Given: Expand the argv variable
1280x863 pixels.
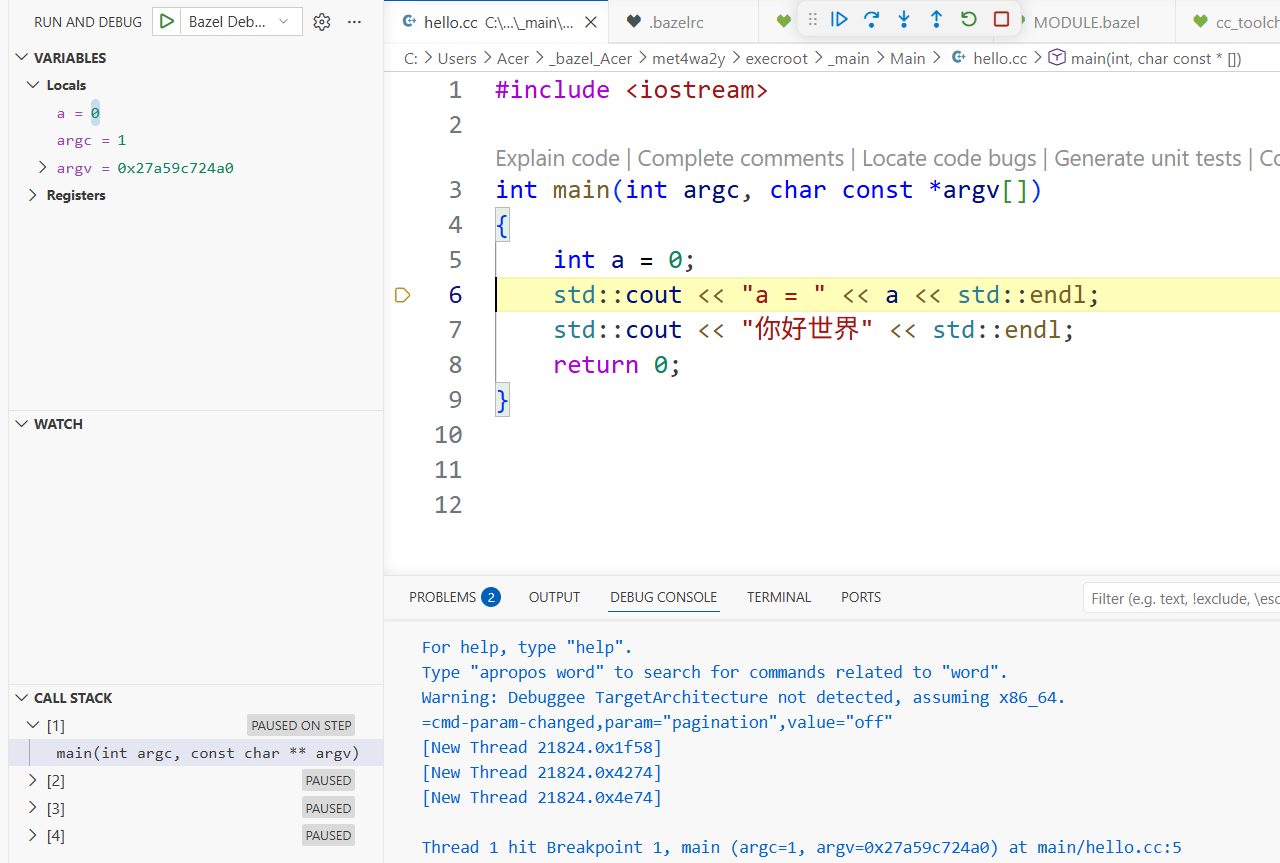Looking at the screenshot, I should click(42, 167).
